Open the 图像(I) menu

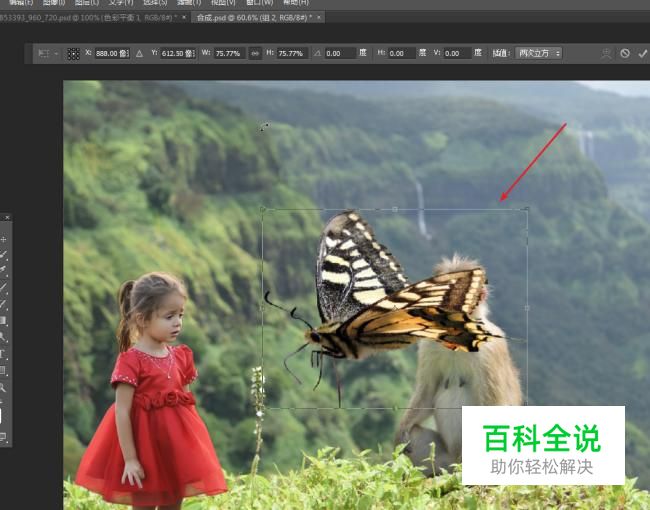click(54, 2)
